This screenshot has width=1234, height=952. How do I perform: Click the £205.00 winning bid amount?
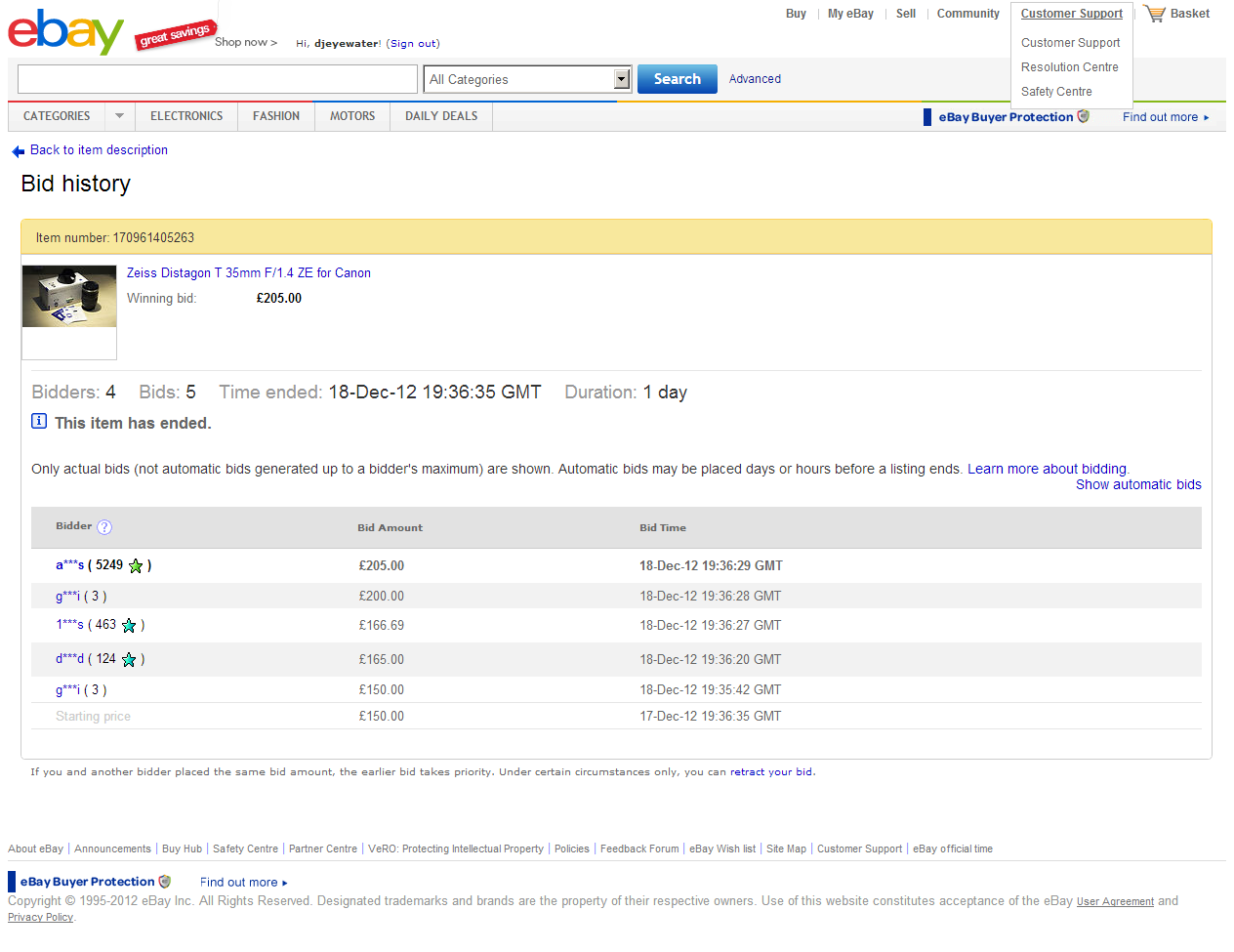278,299
